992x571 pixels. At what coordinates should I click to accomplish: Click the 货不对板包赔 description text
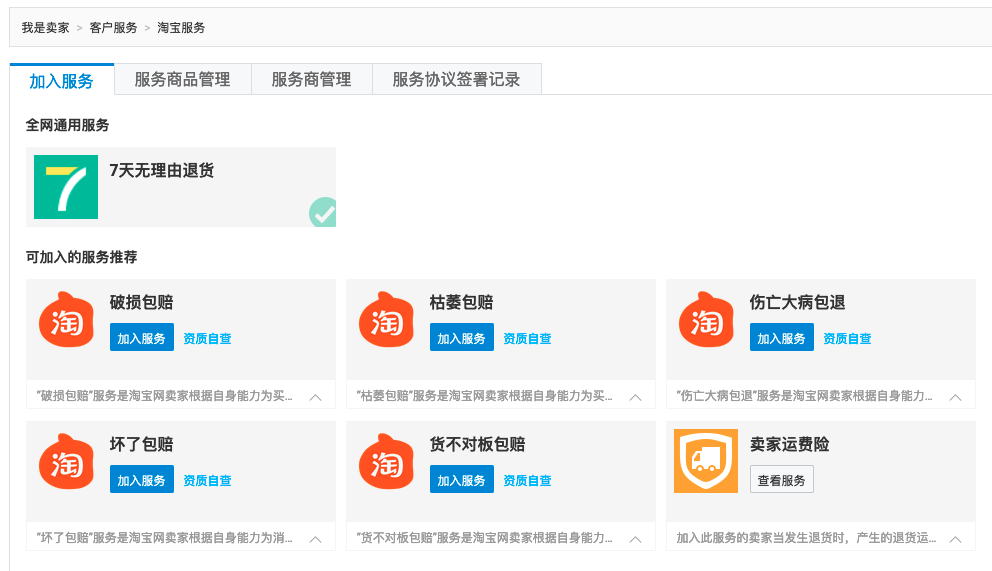click(485, 539)
